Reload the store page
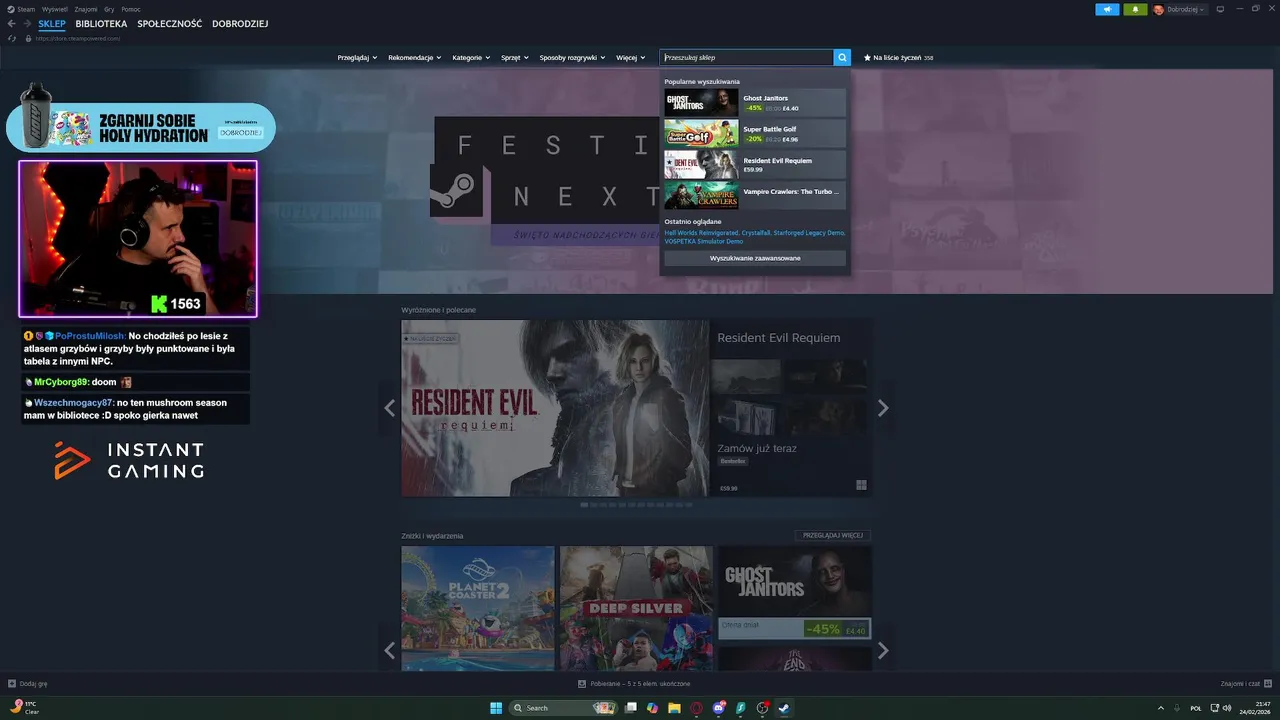1280x720 pixels. point(12,38)
